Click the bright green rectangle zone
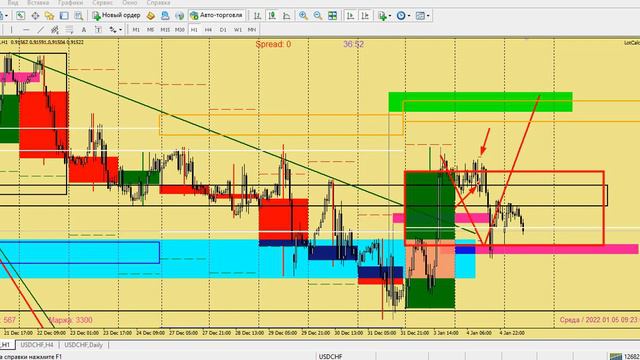Screen dimensions: 640x360 (x=480, y=102)
